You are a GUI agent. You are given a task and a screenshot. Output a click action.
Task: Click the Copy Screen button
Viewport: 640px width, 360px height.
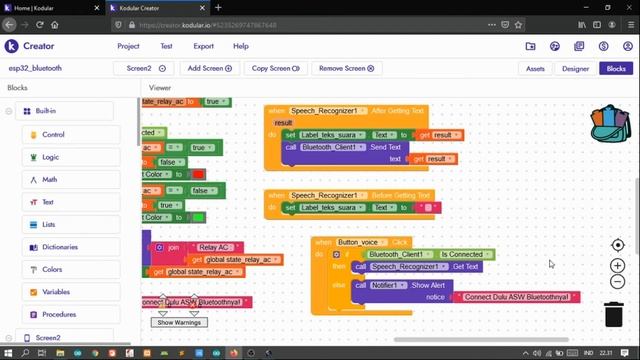coord(276,68)
